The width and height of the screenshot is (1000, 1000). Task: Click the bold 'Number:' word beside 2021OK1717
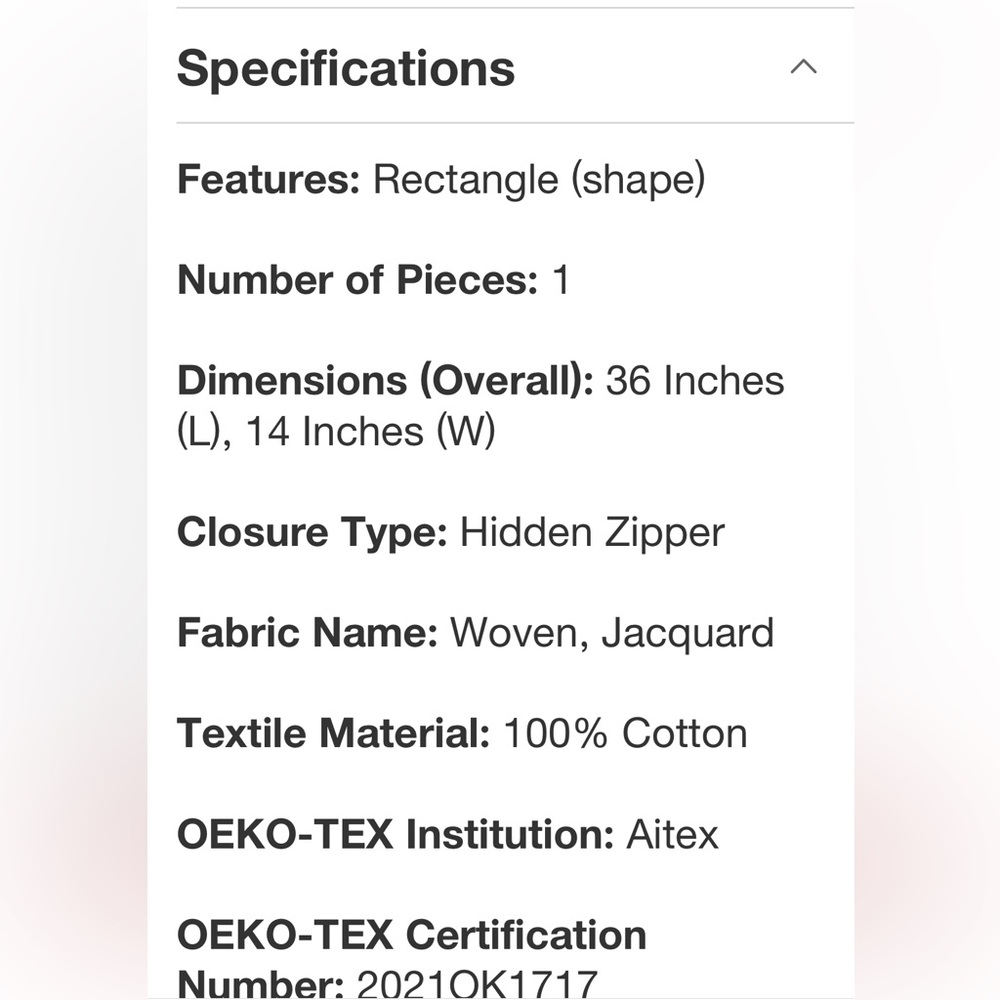click(x=261, y=983)
